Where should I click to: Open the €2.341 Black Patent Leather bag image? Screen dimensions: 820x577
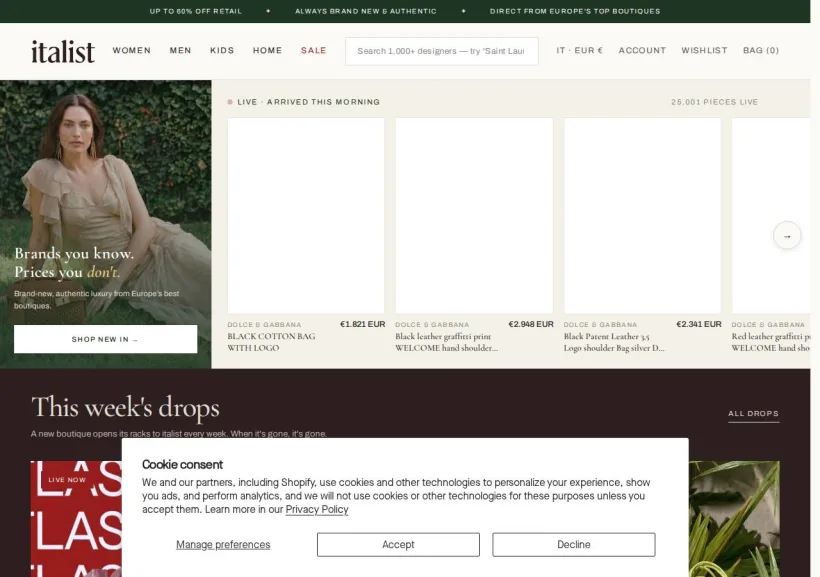(x=643, y=216)
